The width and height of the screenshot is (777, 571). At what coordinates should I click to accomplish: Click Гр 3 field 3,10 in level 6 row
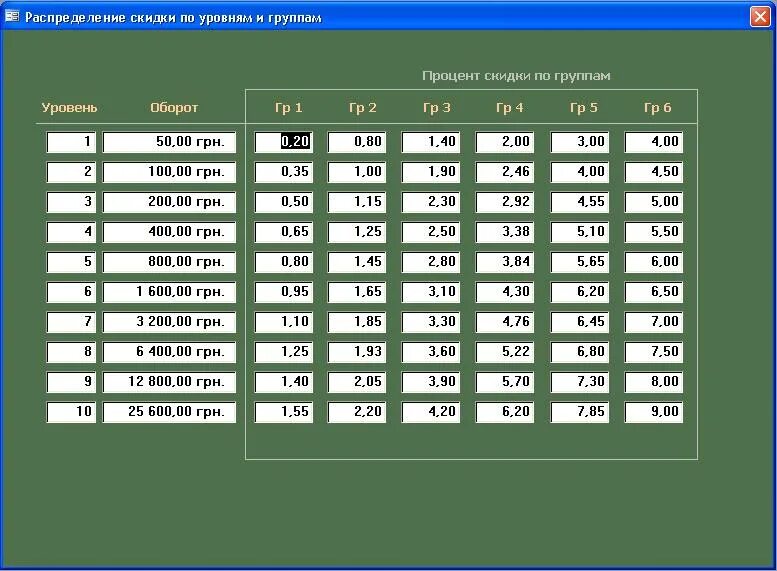pos(431,292)
